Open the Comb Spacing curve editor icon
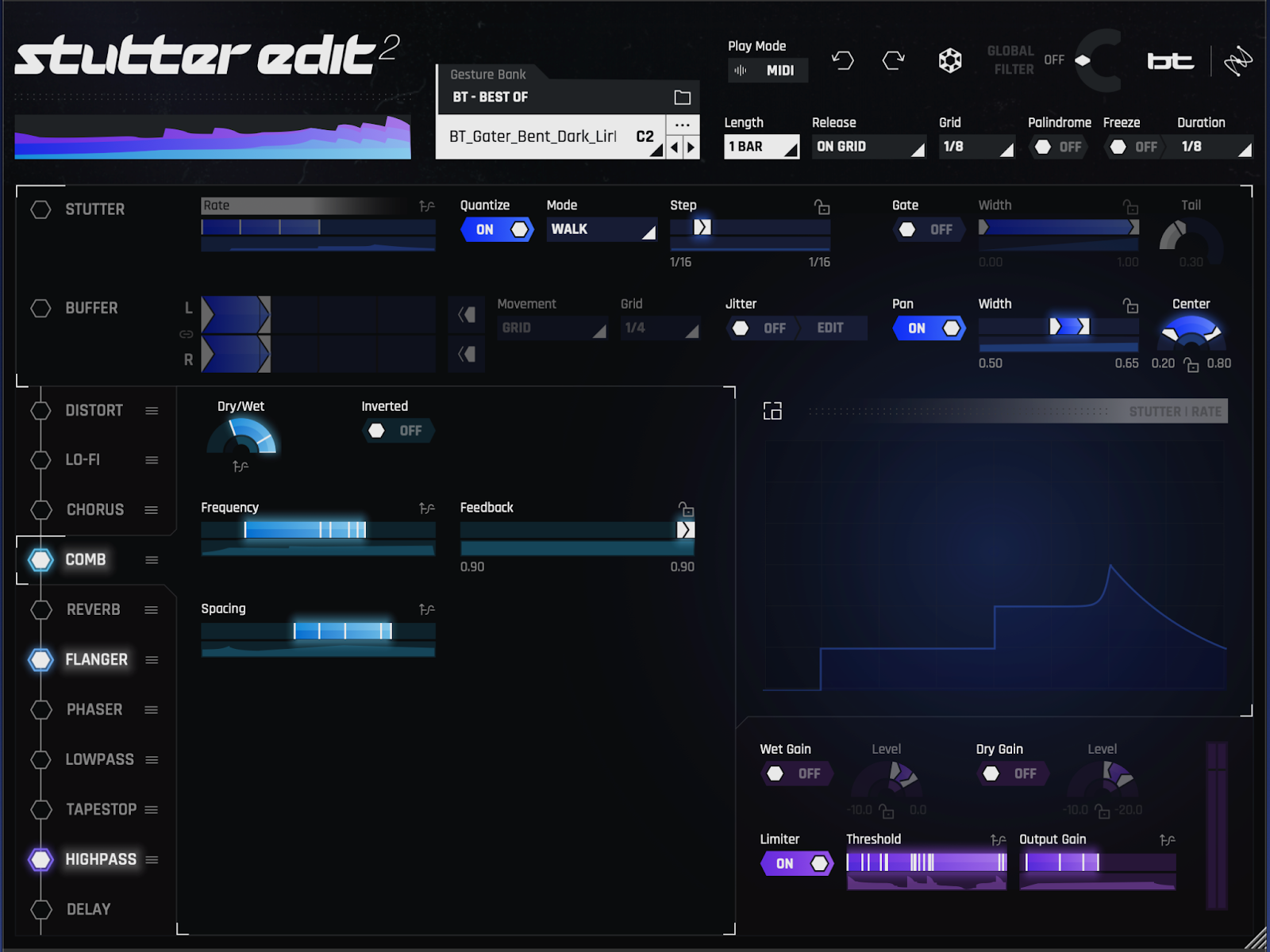1270x952 pixels. pyautogui.click(x=427, y=610)
